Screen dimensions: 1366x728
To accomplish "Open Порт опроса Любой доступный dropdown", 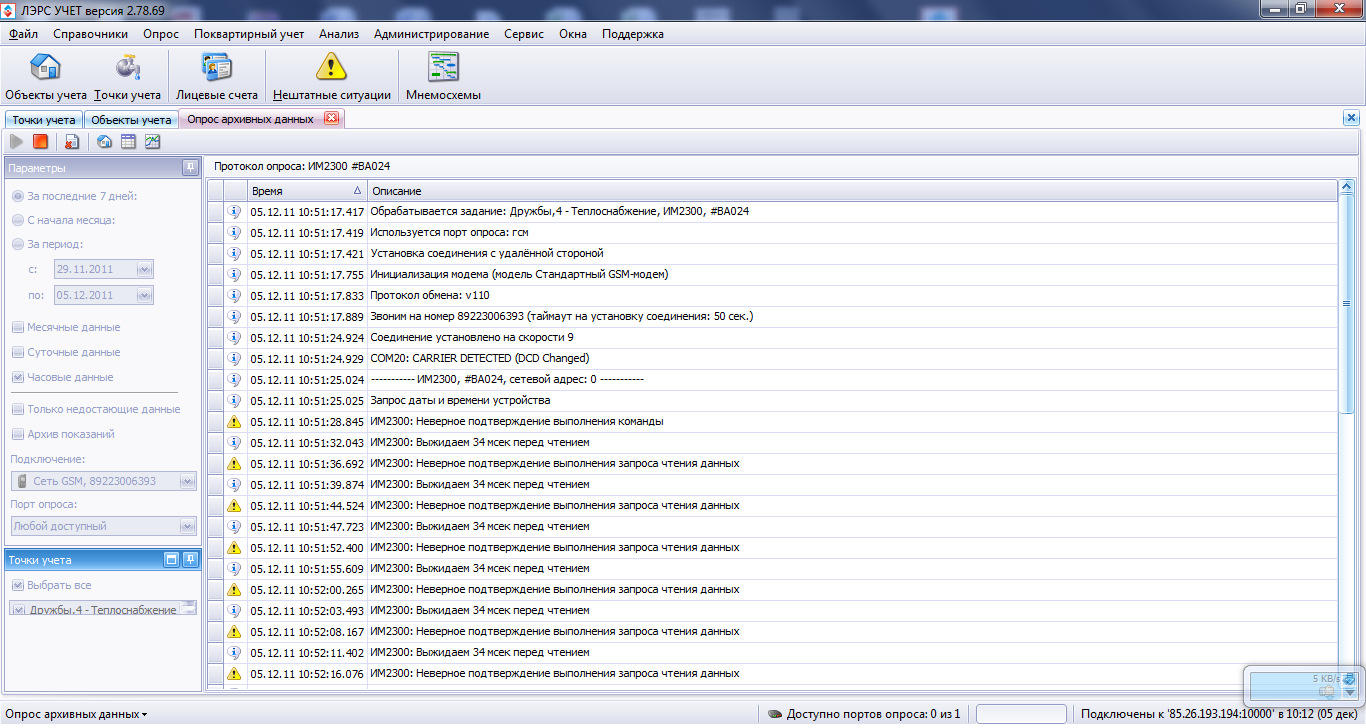I will [x=187, y=526].
